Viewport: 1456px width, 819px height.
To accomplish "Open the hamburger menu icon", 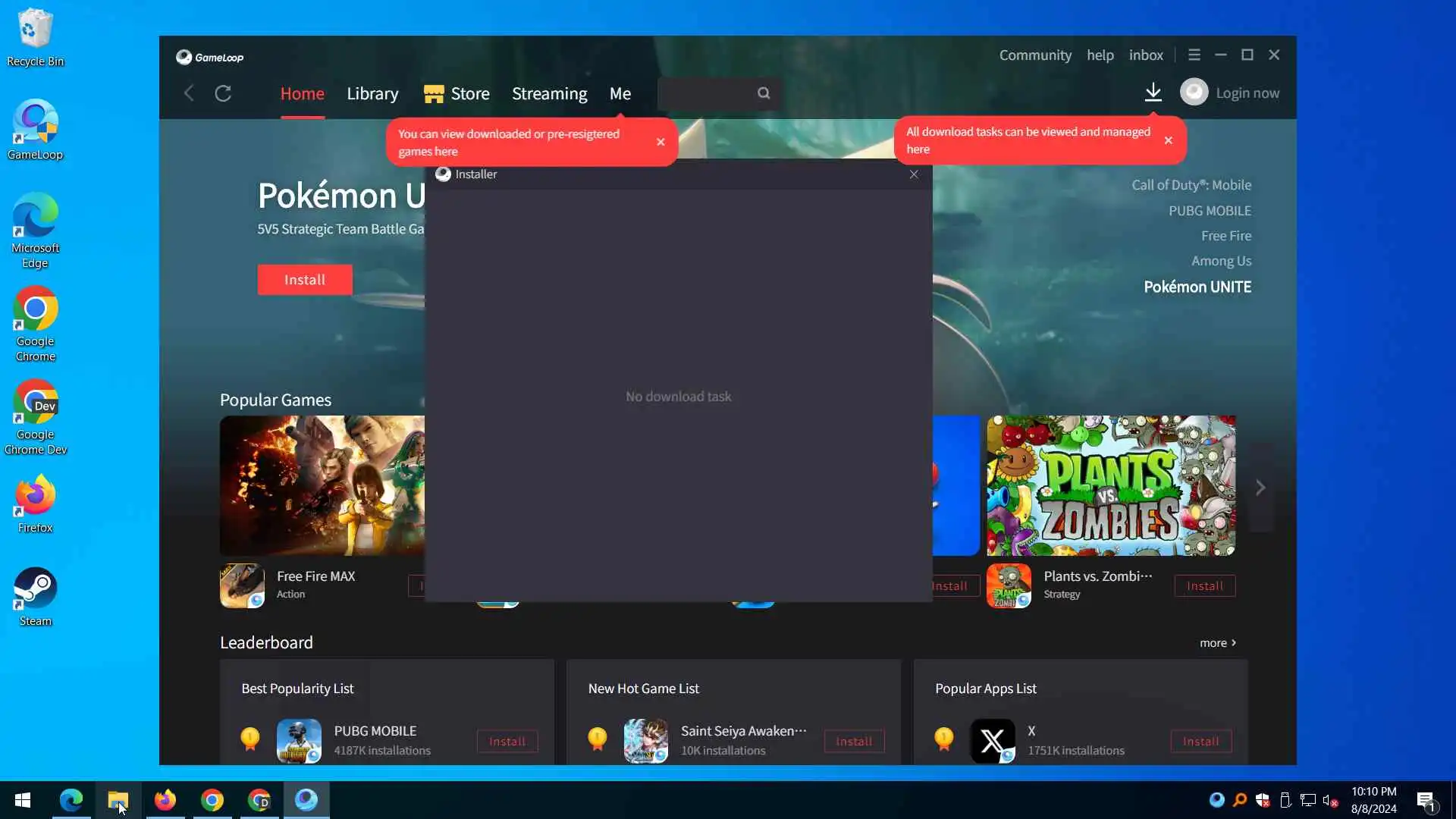I will 1194,55.
